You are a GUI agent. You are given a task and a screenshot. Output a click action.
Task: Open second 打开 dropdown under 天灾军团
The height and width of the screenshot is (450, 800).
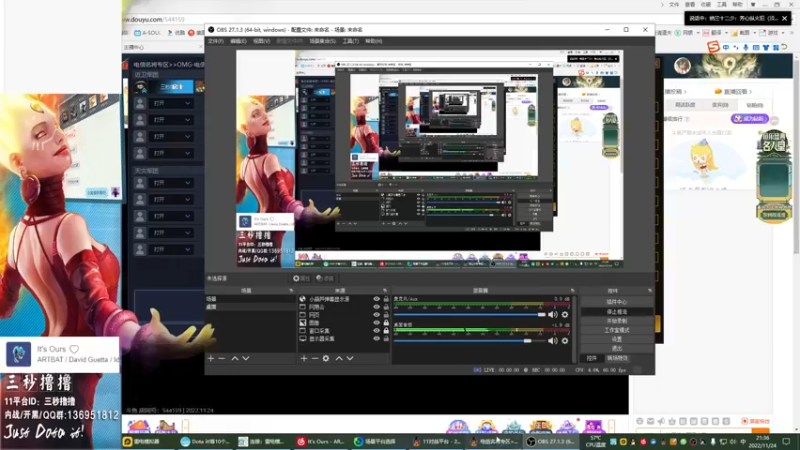171,199
